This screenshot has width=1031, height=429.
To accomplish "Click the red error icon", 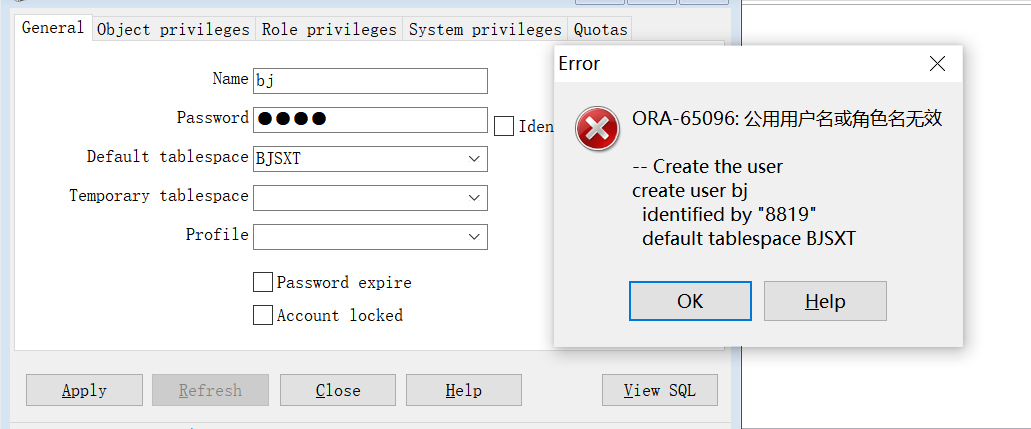I will [597, 128].
